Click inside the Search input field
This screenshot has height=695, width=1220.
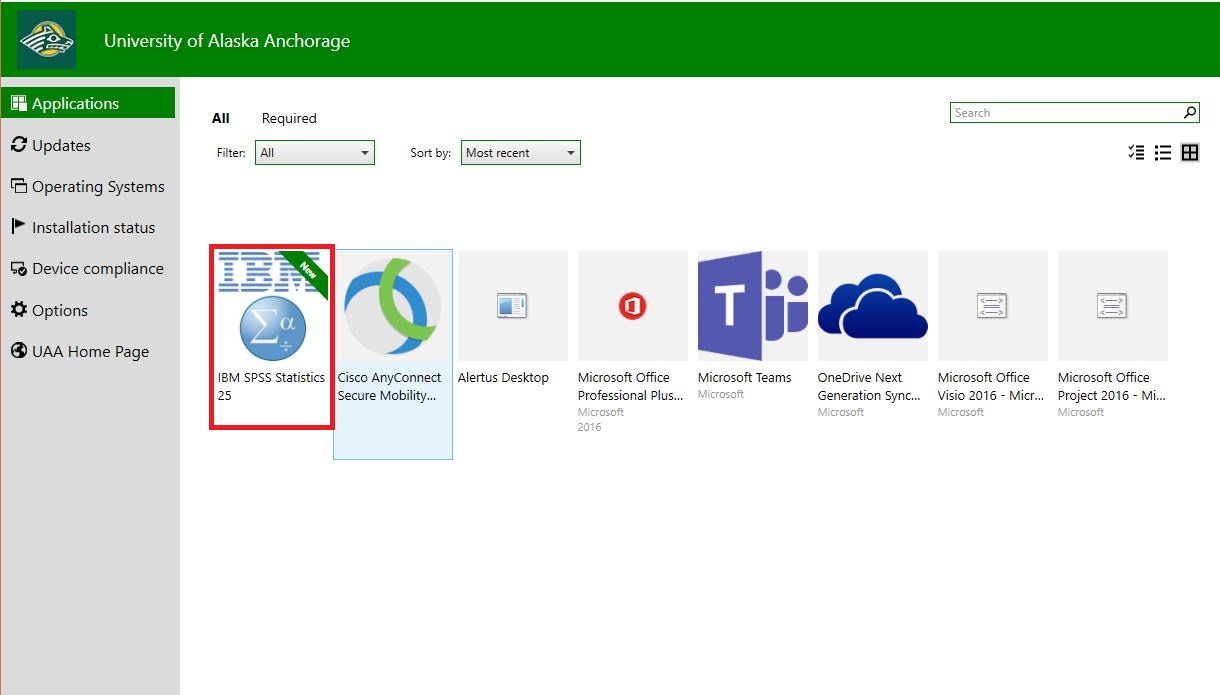(x=1065, y=113)
